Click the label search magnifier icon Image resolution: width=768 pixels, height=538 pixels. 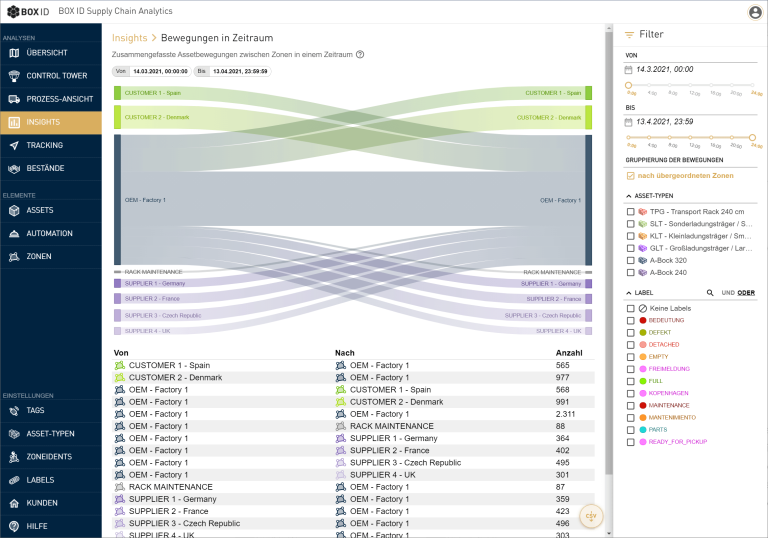710,293
